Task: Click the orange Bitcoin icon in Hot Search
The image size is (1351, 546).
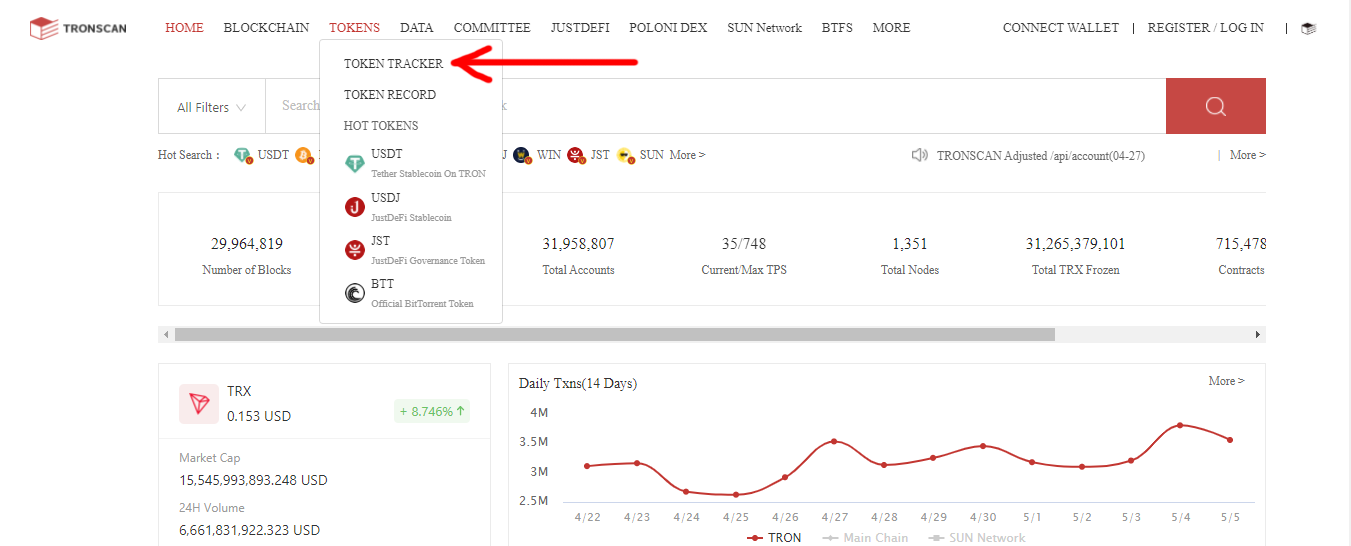Action: click(304, 156)
